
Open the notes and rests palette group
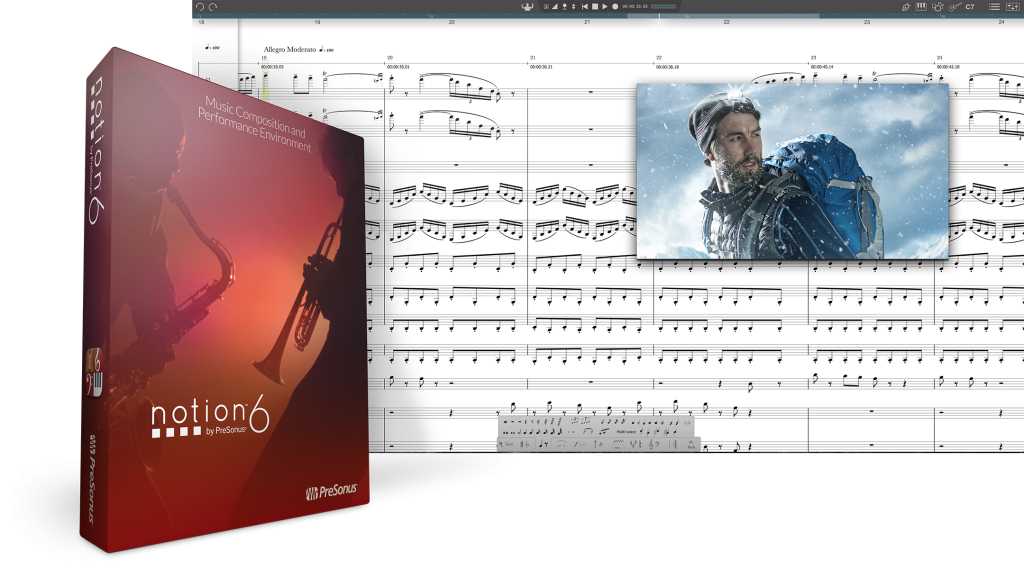[544, 444]
